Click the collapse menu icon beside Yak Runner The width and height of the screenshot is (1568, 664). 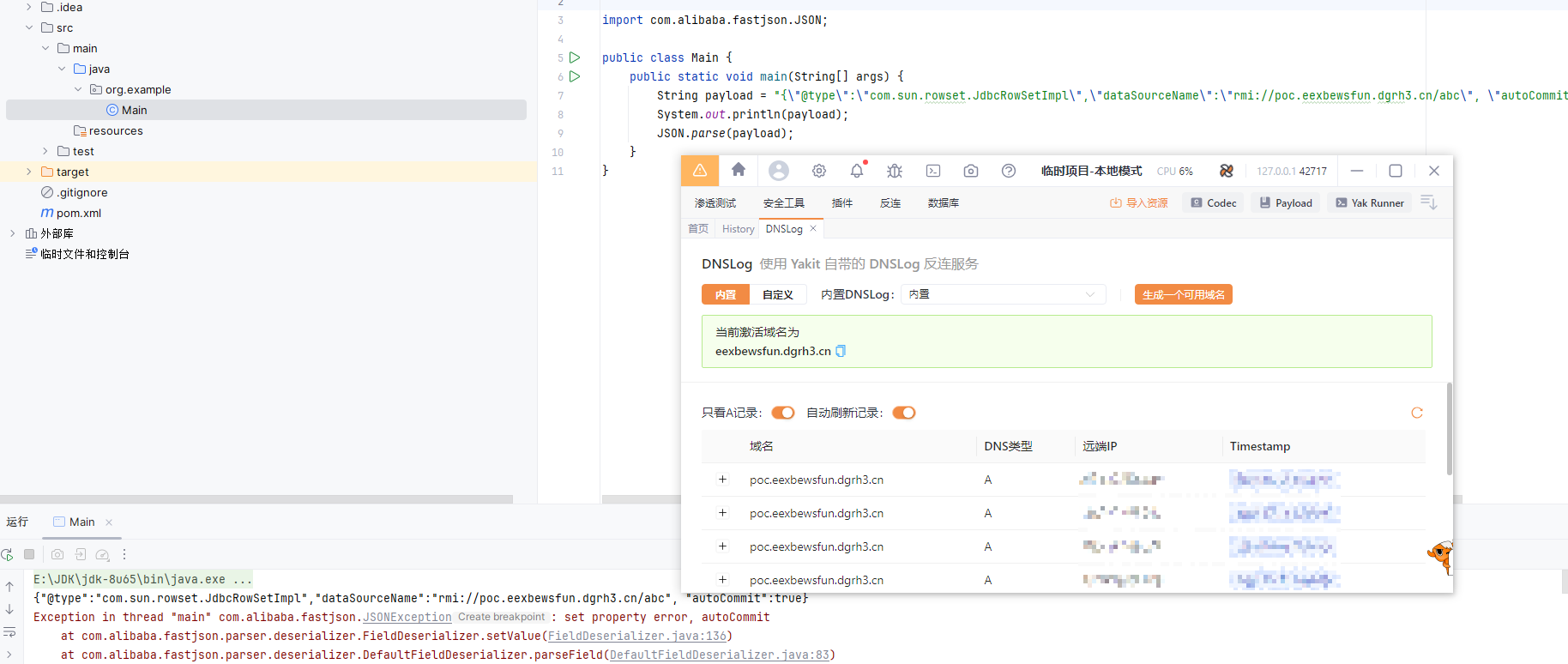(1428, 202)
